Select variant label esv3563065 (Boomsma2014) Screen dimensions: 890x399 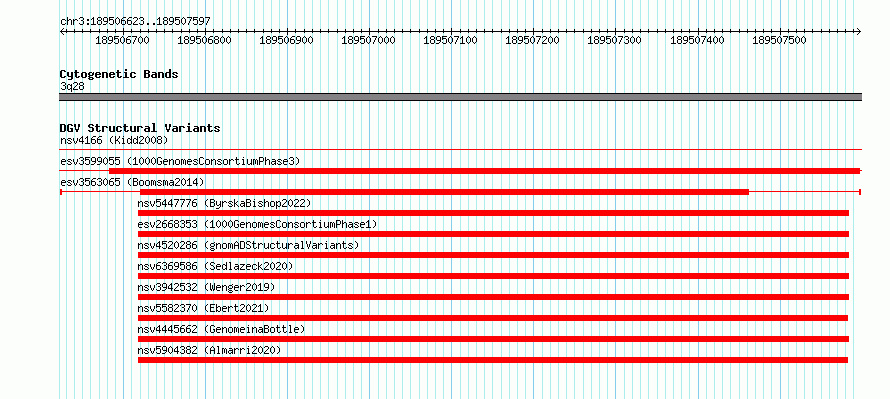132,182
